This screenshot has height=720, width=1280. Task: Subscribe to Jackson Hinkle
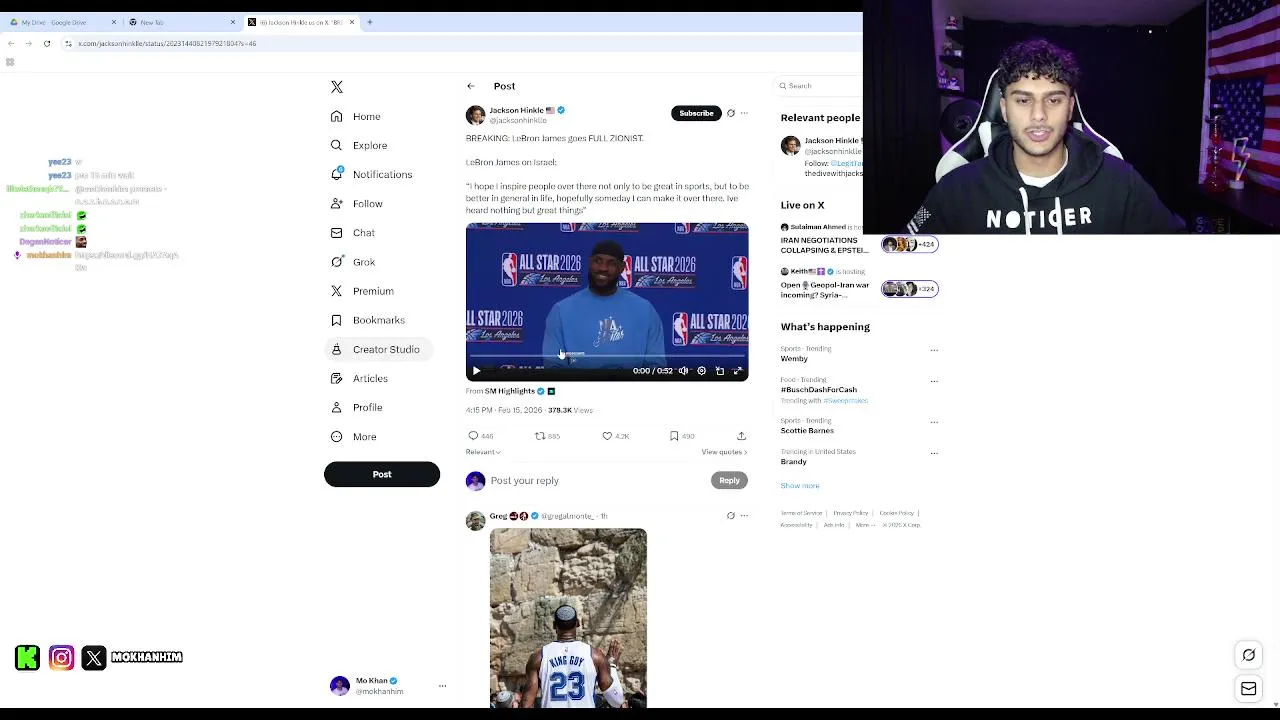[696, 113]
